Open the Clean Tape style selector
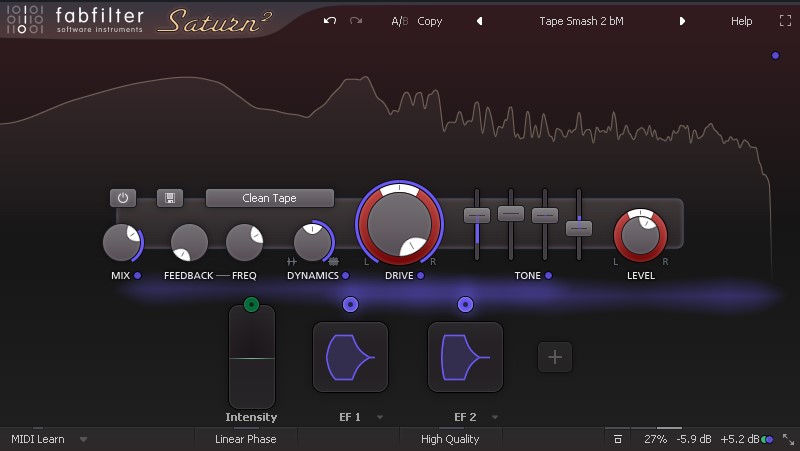800x451 pixels. pyautogui.click(x=269, y=198)
